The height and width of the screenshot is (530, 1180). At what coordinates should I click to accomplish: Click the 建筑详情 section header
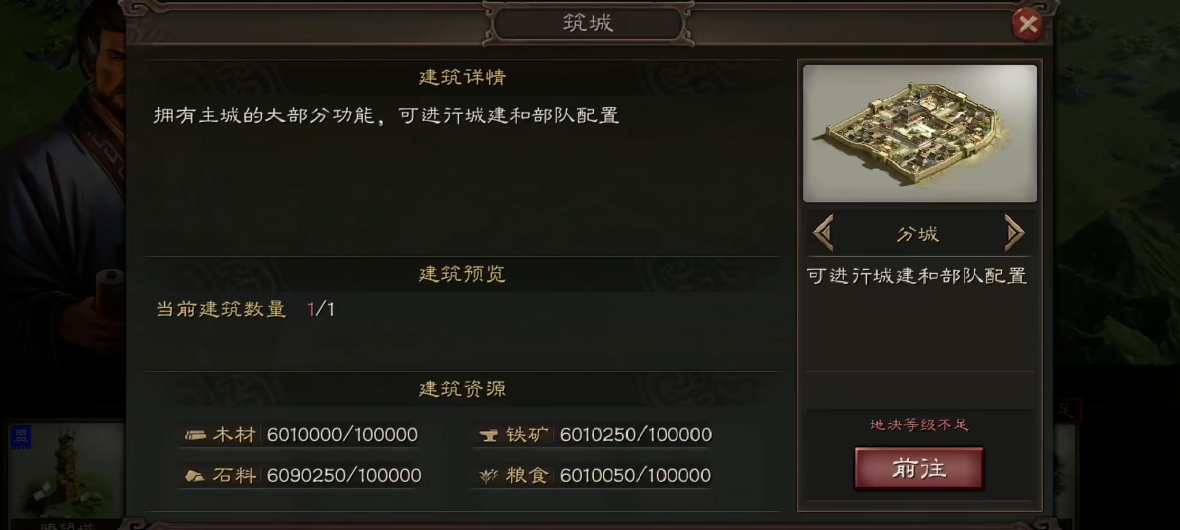click(x=462, y=78)
